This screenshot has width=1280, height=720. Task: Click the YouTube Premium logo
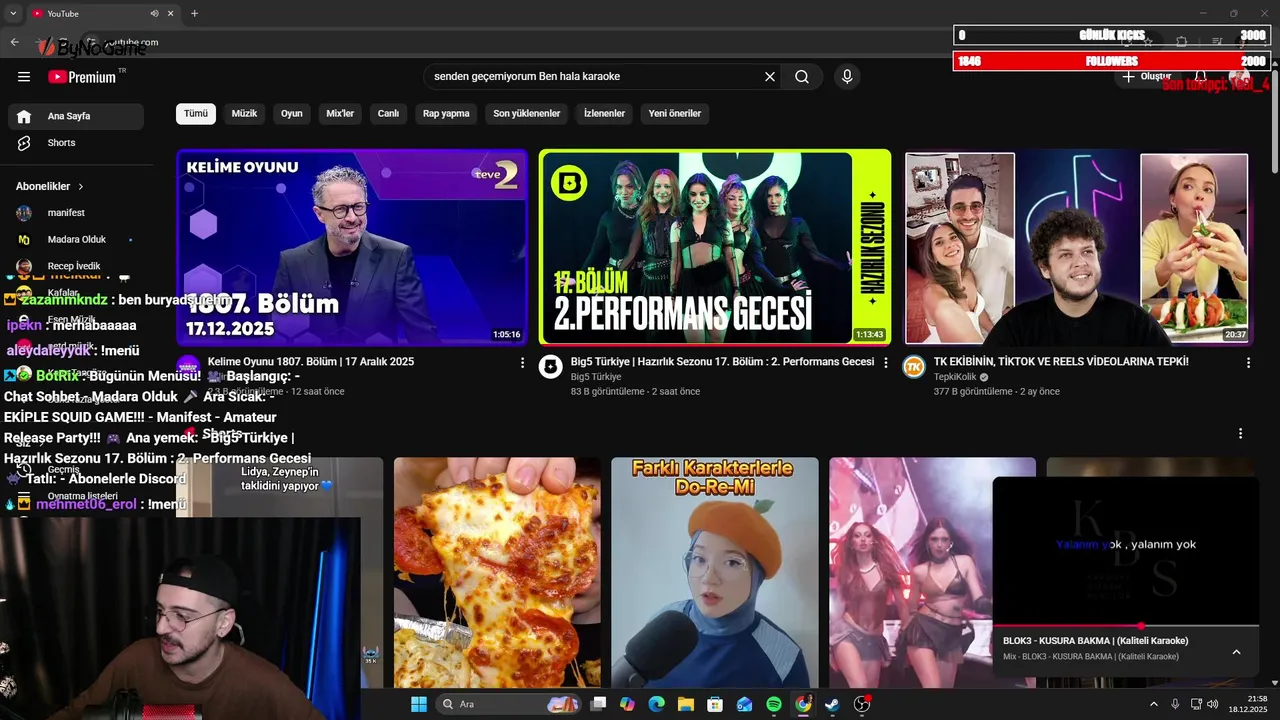(x=82, y=77)
